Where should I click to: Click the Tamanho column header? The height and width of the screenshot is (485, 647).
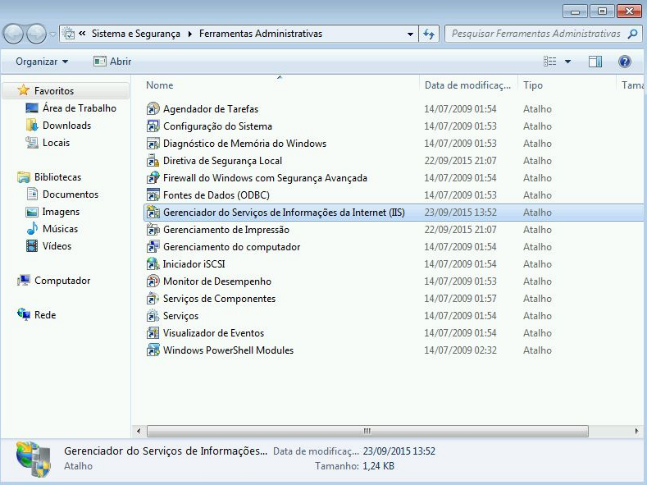[x=632, y=85]
